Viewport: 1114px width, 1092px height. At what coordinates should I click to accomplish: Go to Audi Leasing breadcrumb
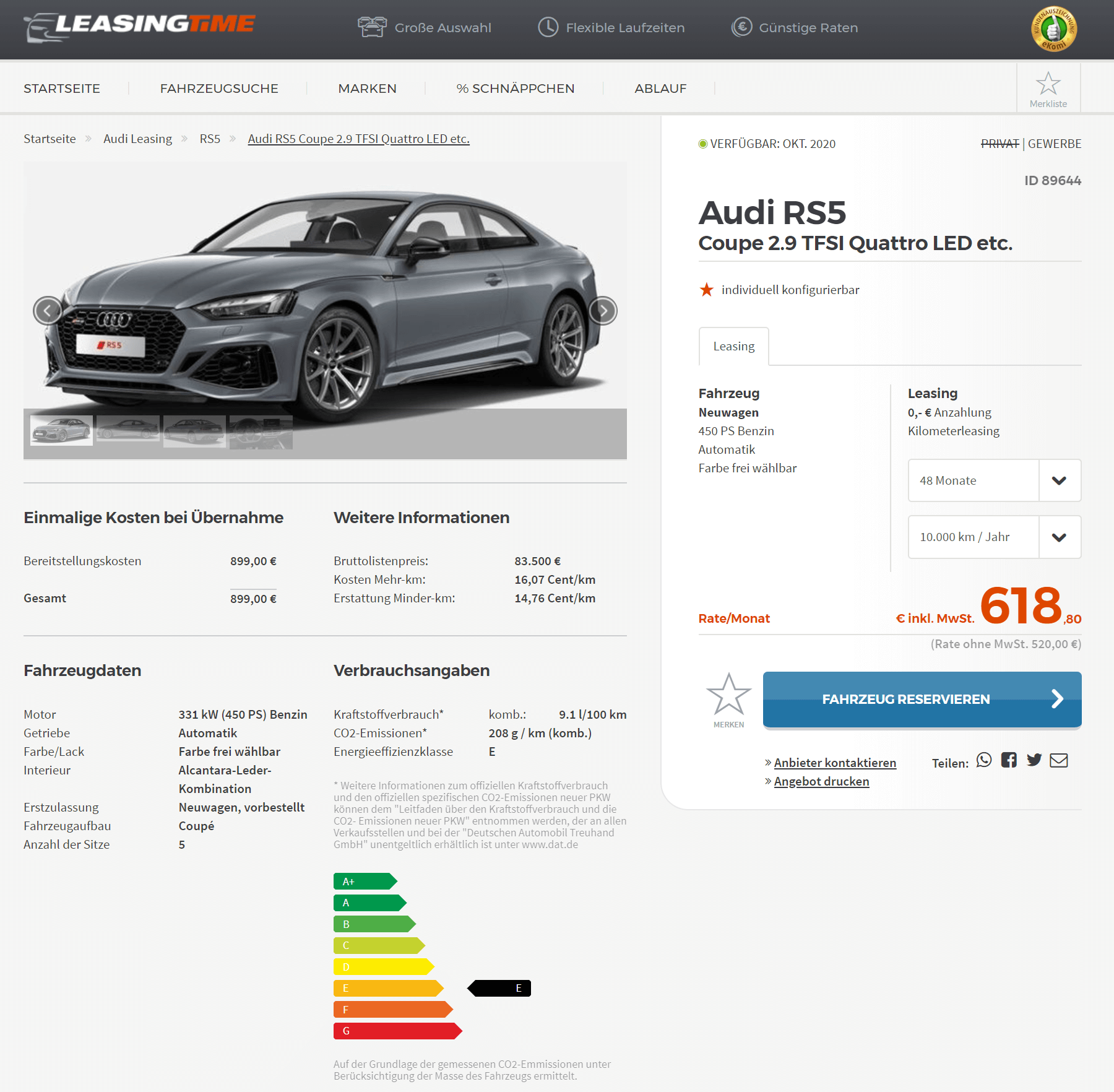tap(137, 139)
